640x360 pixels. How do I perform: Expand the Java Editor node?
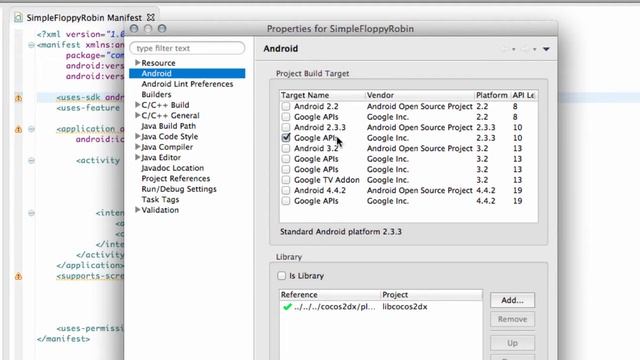coord(138,157)
